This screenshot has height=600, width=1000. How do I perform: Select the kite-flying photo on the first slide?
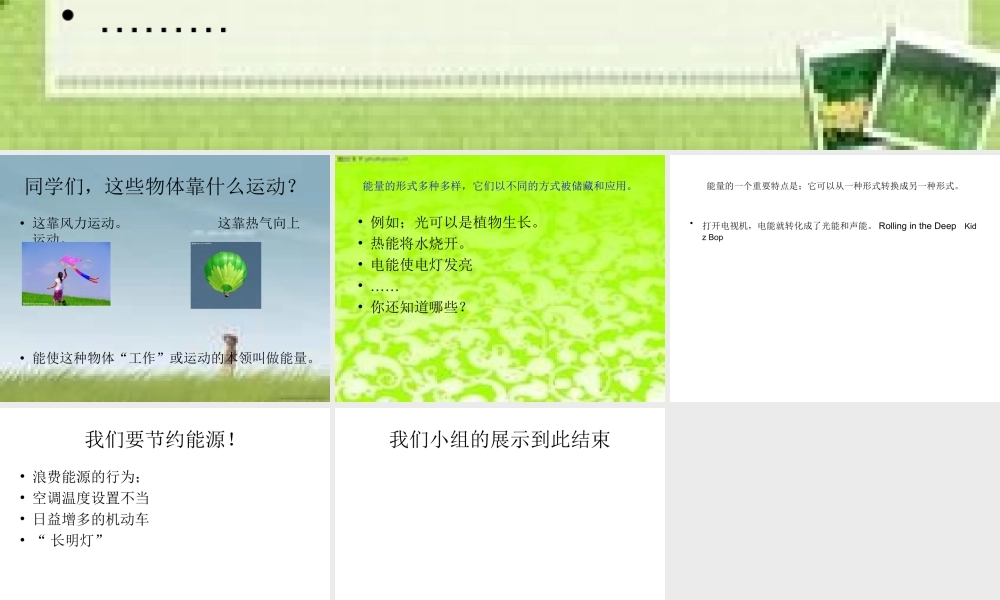tap(67, 276)
